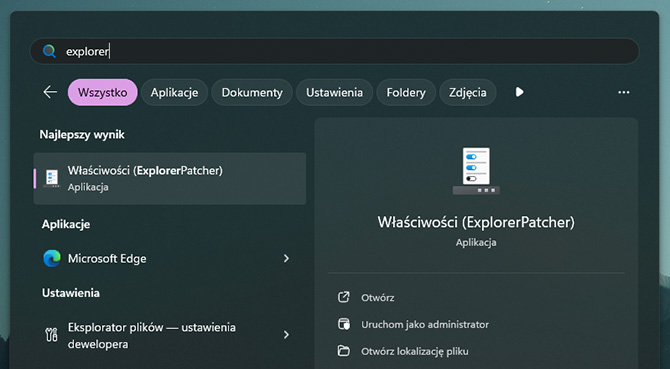Click the Najlepszy wynik heading
The width and height of the screenshot is (670, 369).
click(82, 135)
